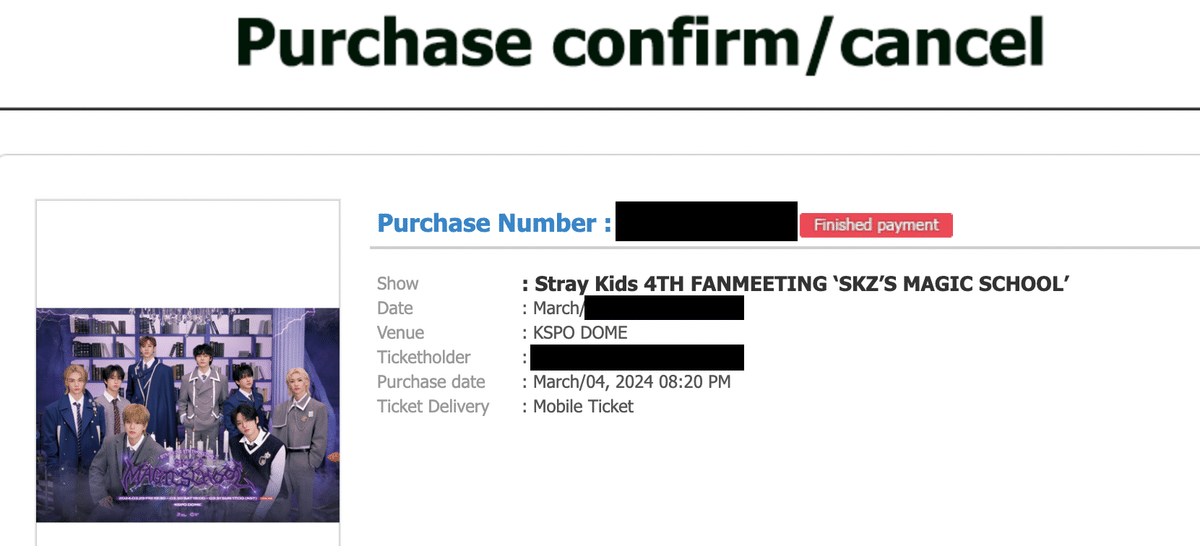Click the red Finished payment badge
The height and width of the screenshot is (546, 1200).
876,225
